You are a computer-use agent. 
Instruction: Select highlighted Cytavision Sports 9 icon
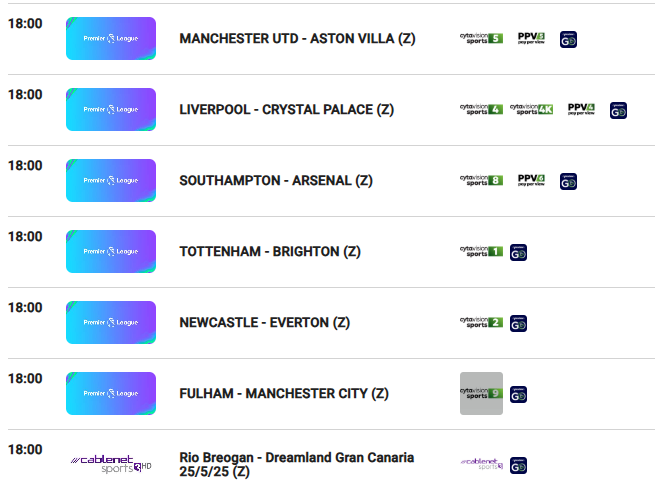coord(481,393)
